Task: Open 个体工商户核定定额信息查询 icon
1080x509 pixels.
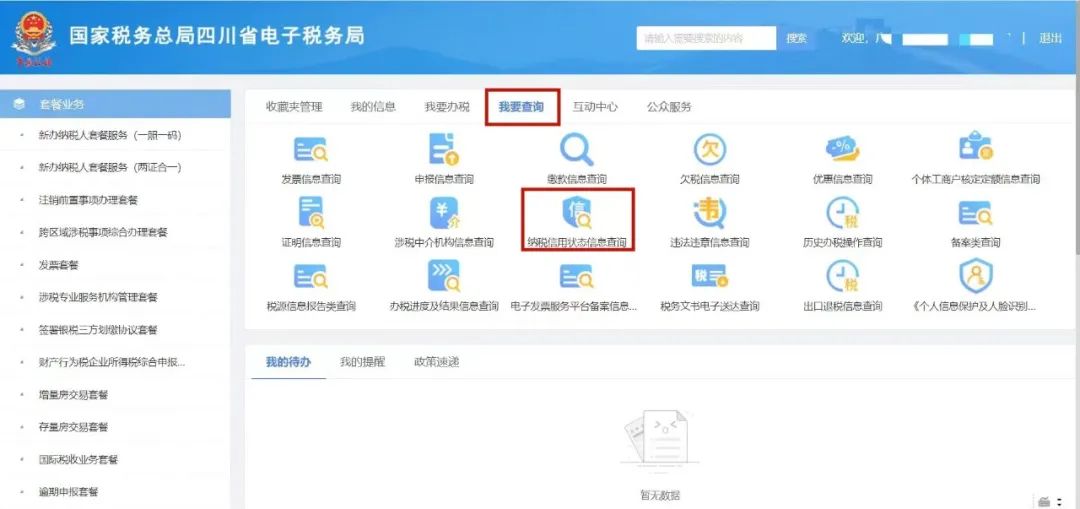Action: pos(975,147)
